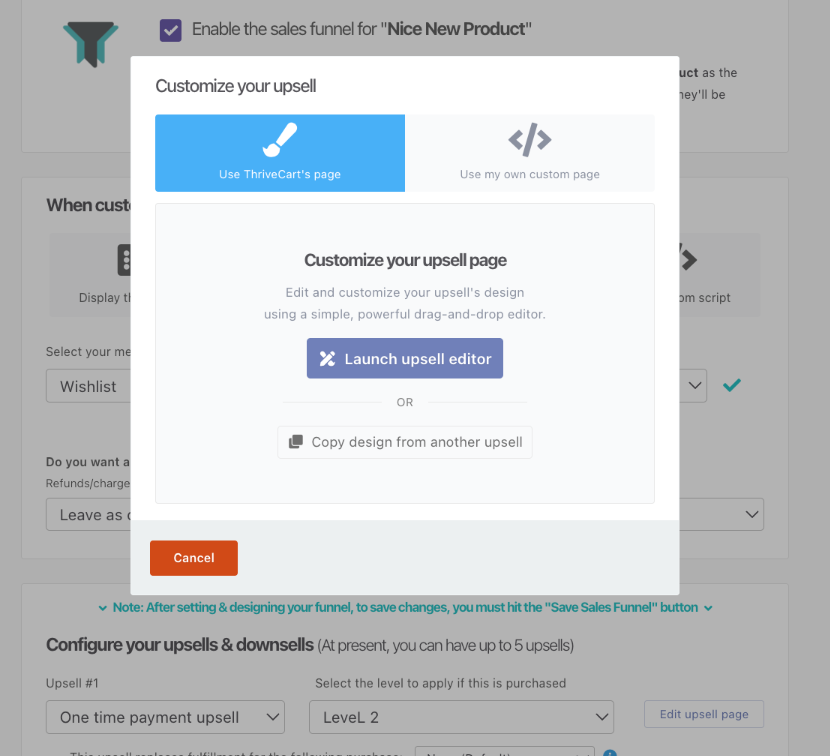Click the Display option icon behind the dialog

click(x=125, y=260)
